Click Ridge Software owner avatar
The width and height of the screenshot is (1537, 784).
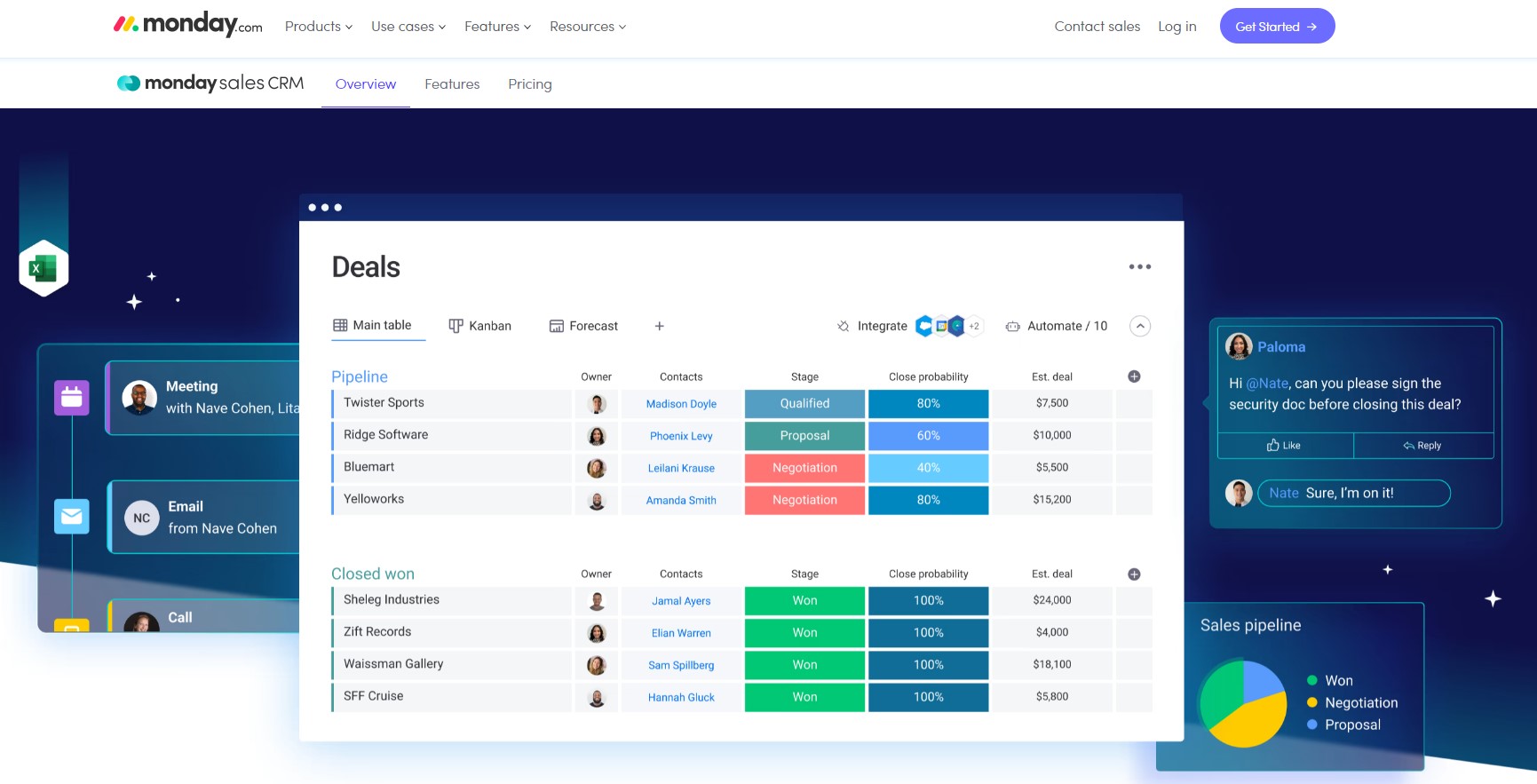598,436
